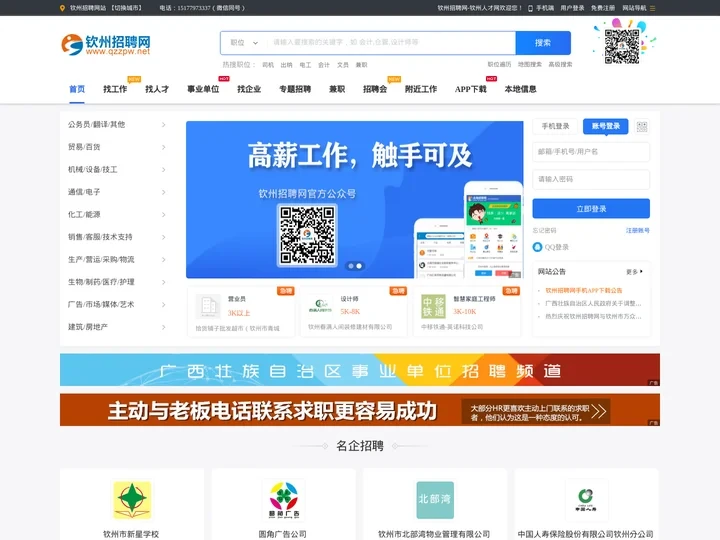
Task: Click the 营业员 job placeholder logo
Action: pos(208,306)
